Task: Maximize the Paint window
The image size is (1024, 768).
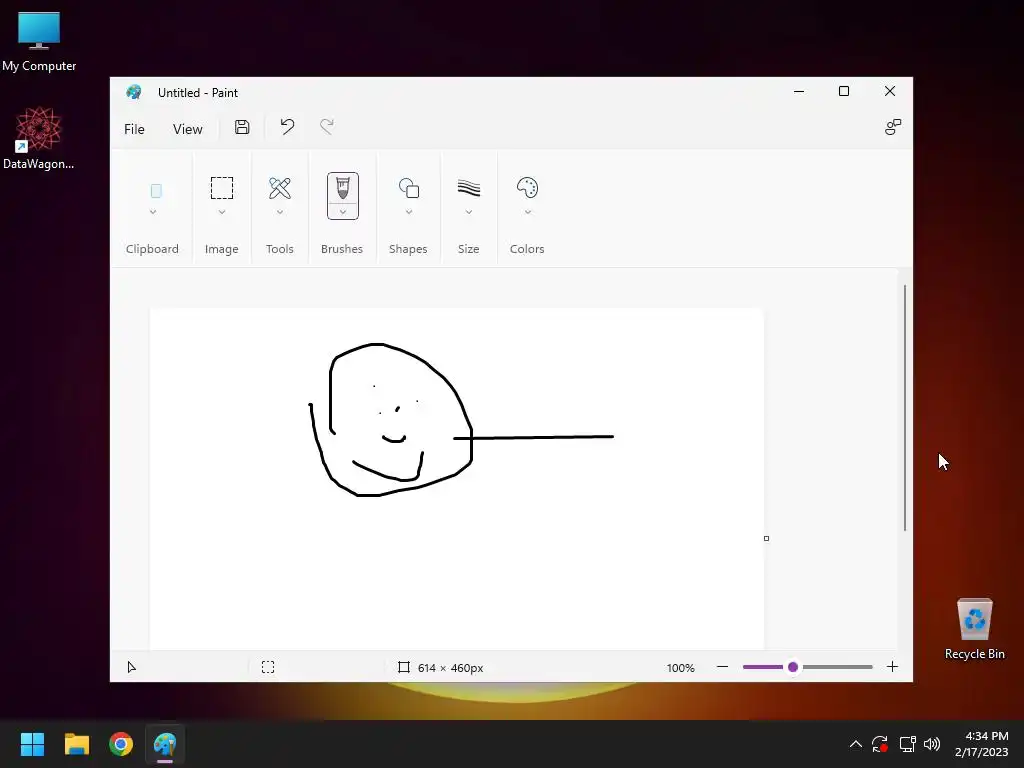Action: click(x=844, y=91)
